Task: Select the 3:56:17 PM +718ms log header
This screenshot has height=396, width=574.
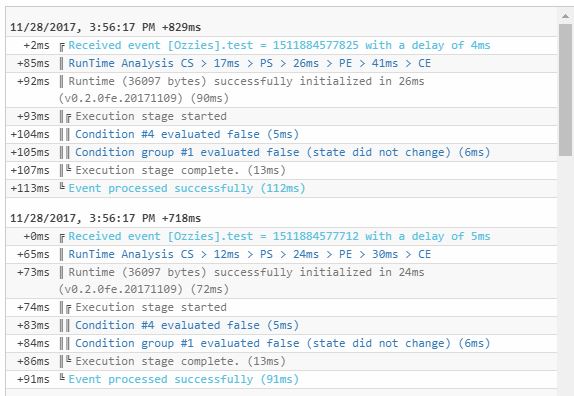Action: pos(105,218)
